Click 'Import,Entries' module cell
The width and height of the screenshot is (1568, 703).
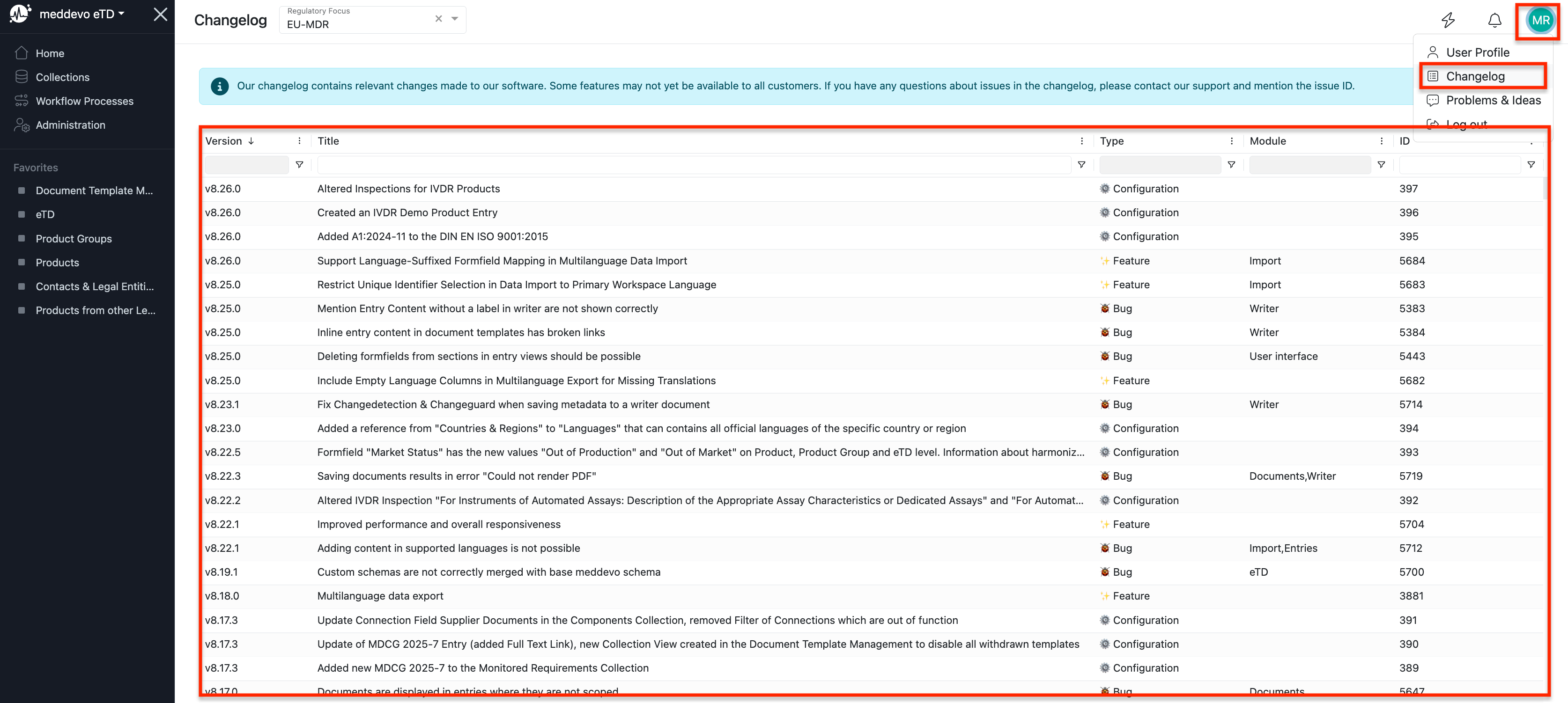(x=1283, y=548)
